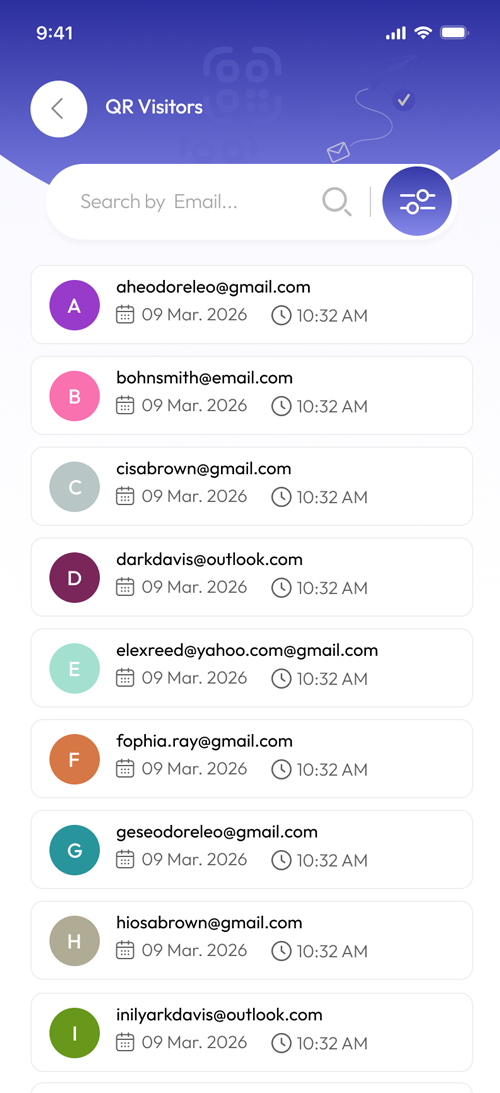
Task: Open visitor bohnsmith@email.com entry
Action: [252, 395]
